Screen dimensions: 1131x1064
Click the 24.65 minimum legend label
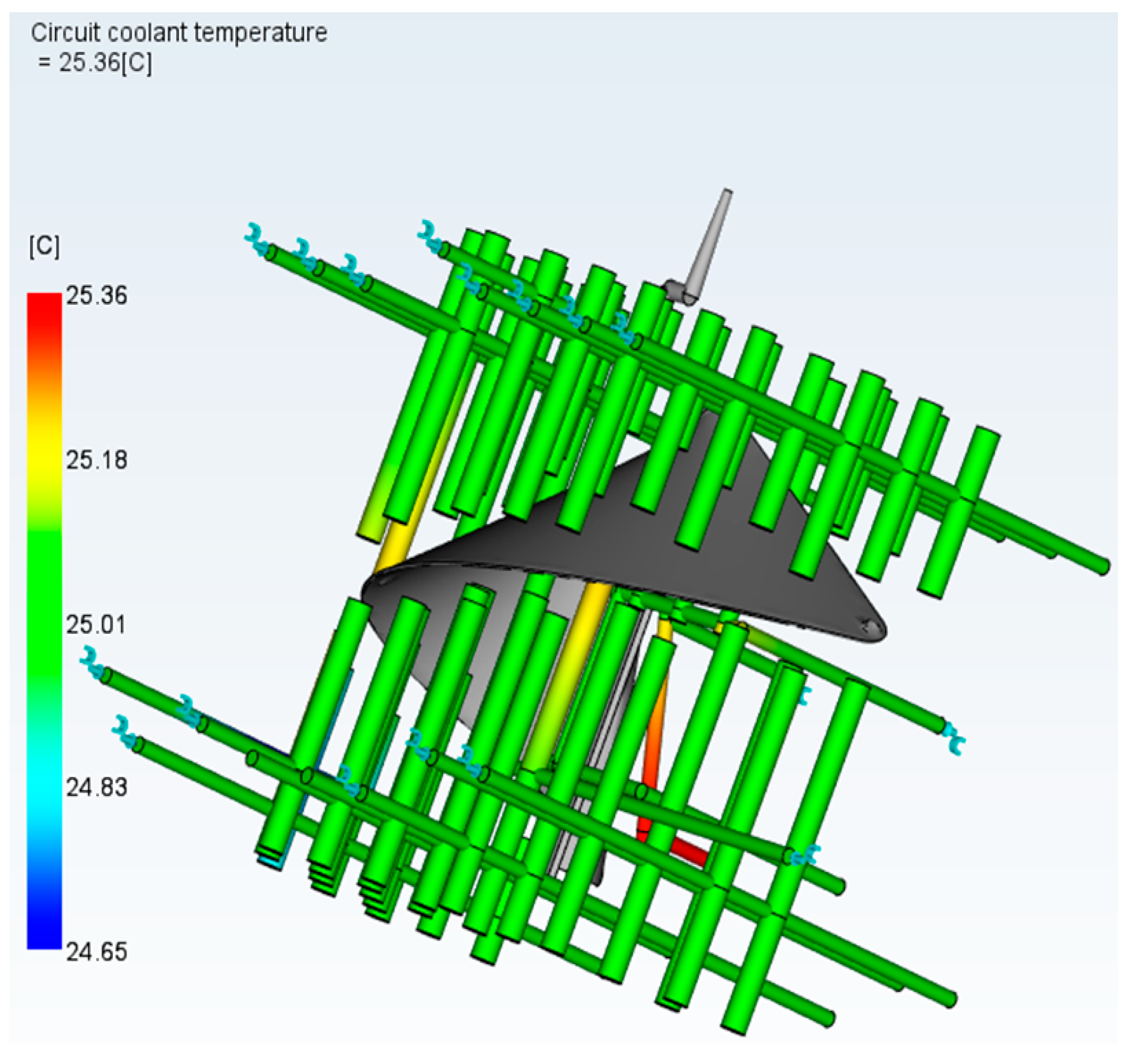tap(96, 952)
